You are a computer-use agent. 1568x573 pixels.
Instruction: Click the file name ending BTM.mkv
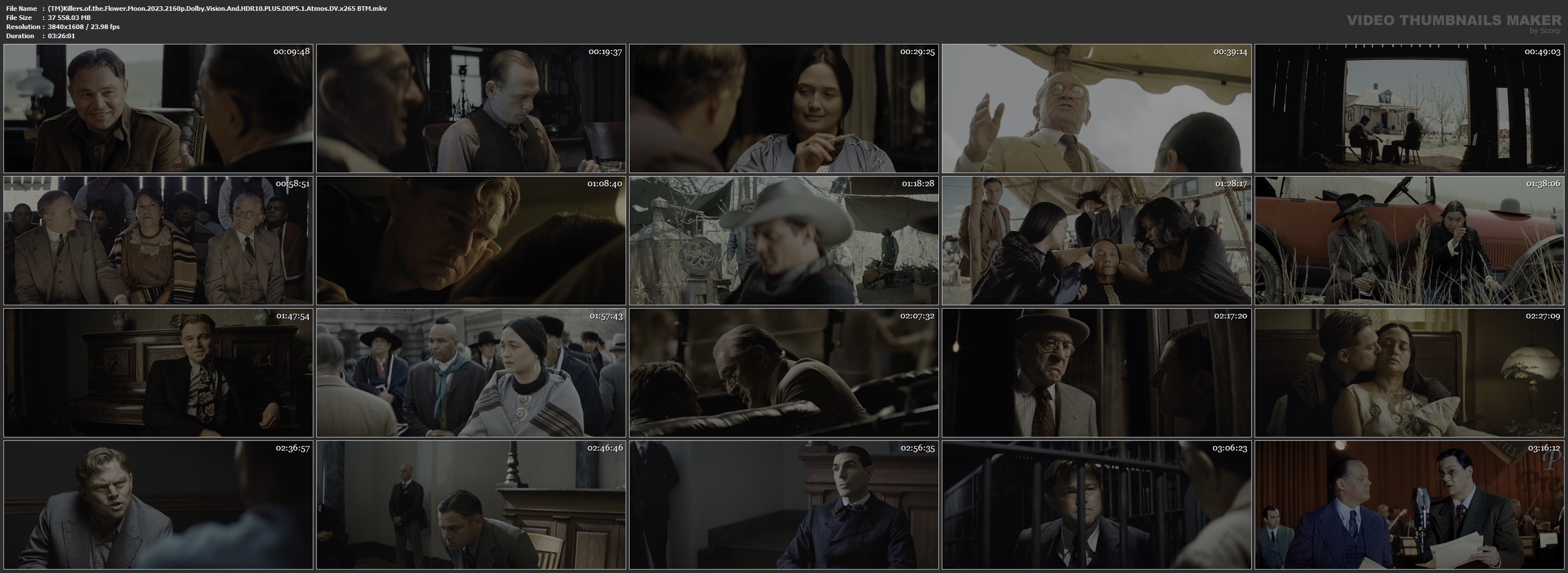[217, 9]
